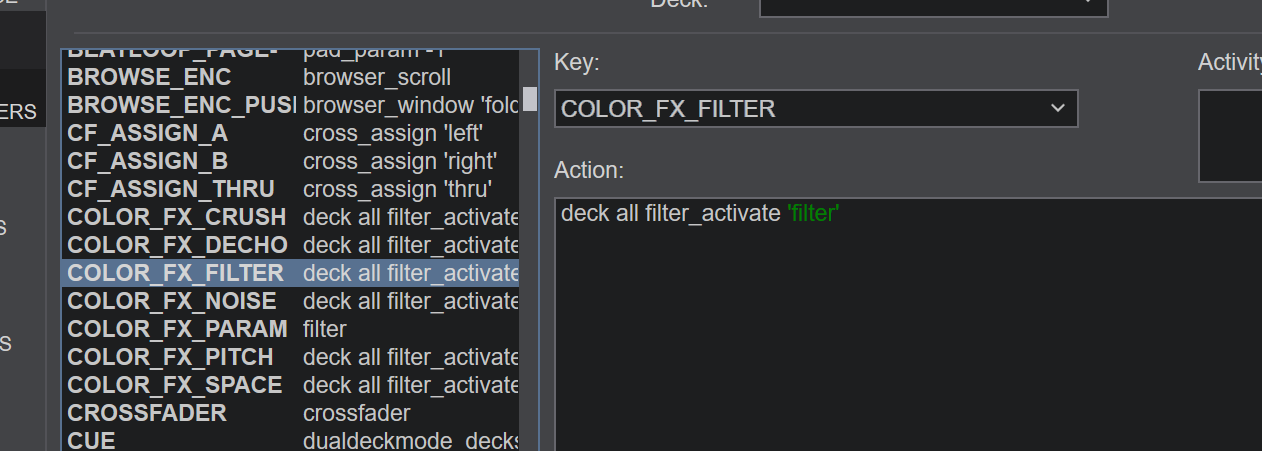Choose the COLOR_FX_NOISE mapping

(290, 301)
